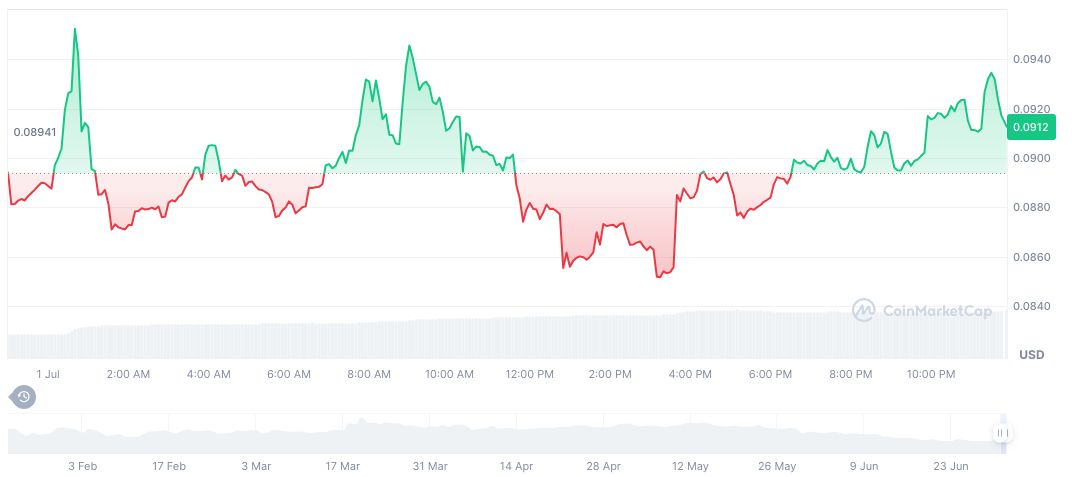Click the chart history reset icon

click(x=23, y=397)
